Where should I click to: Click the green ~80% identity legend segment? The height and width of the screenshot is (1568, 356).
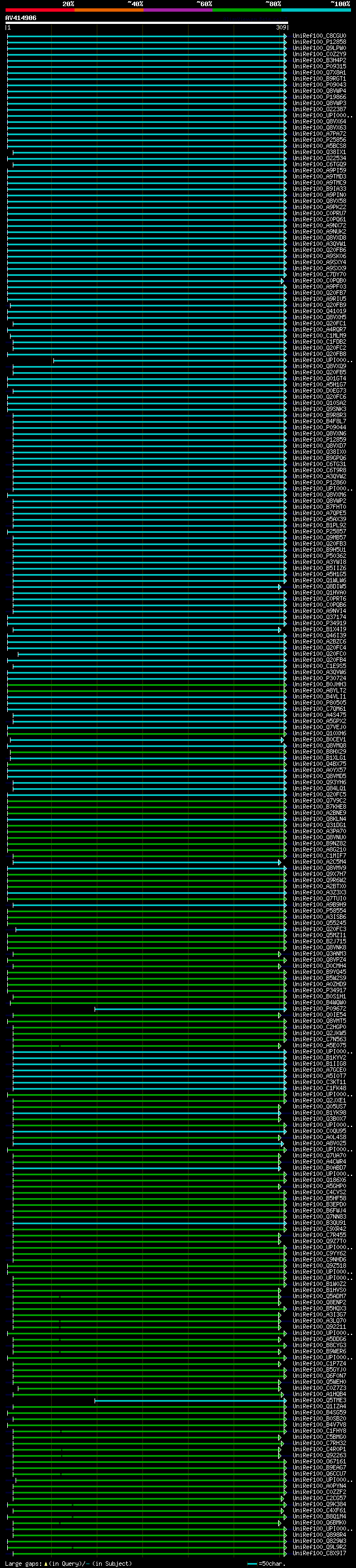click(246, 10)
